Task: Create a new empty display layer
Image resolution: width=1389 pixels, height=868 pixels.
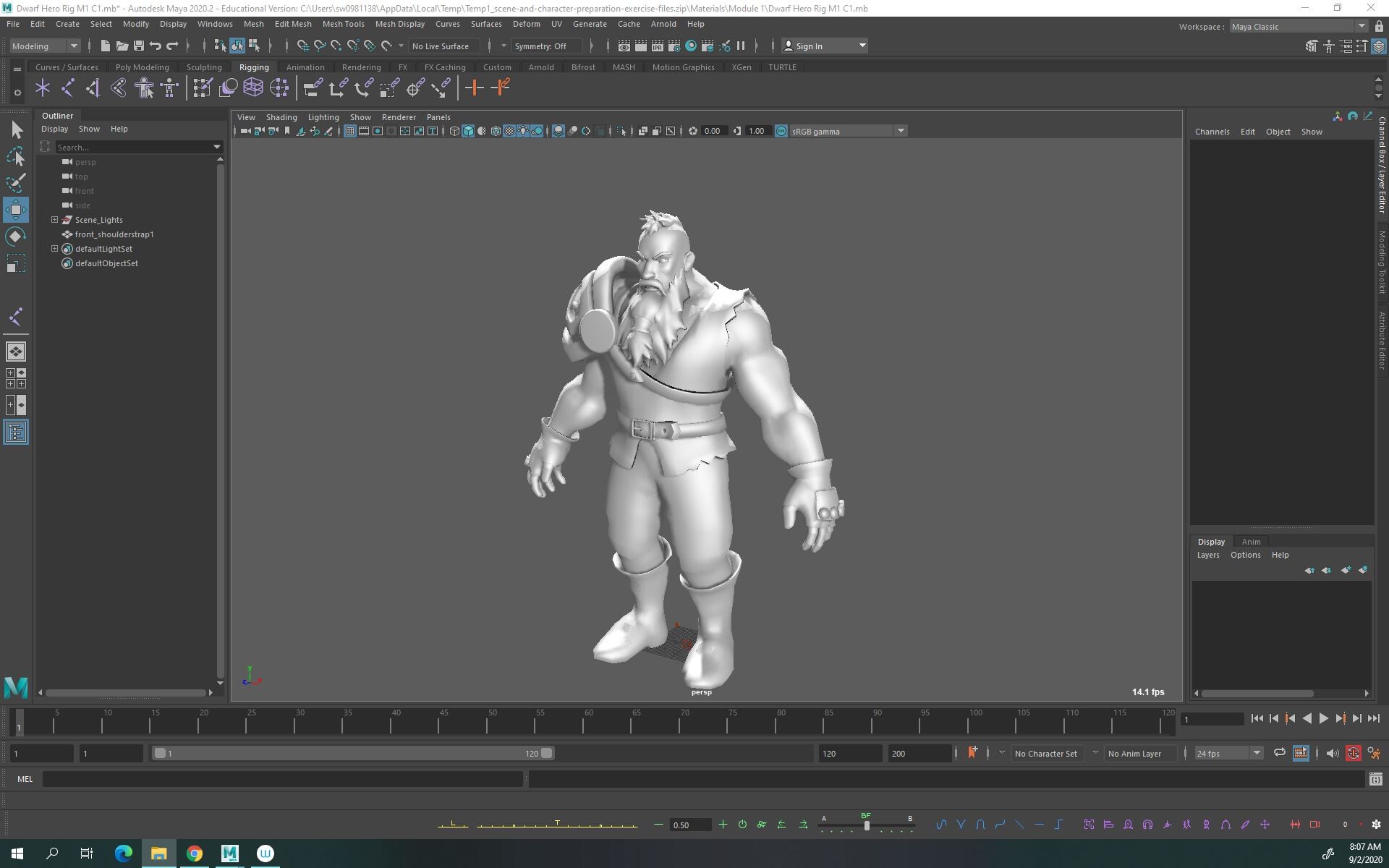Action: (x=1347, y=570)
